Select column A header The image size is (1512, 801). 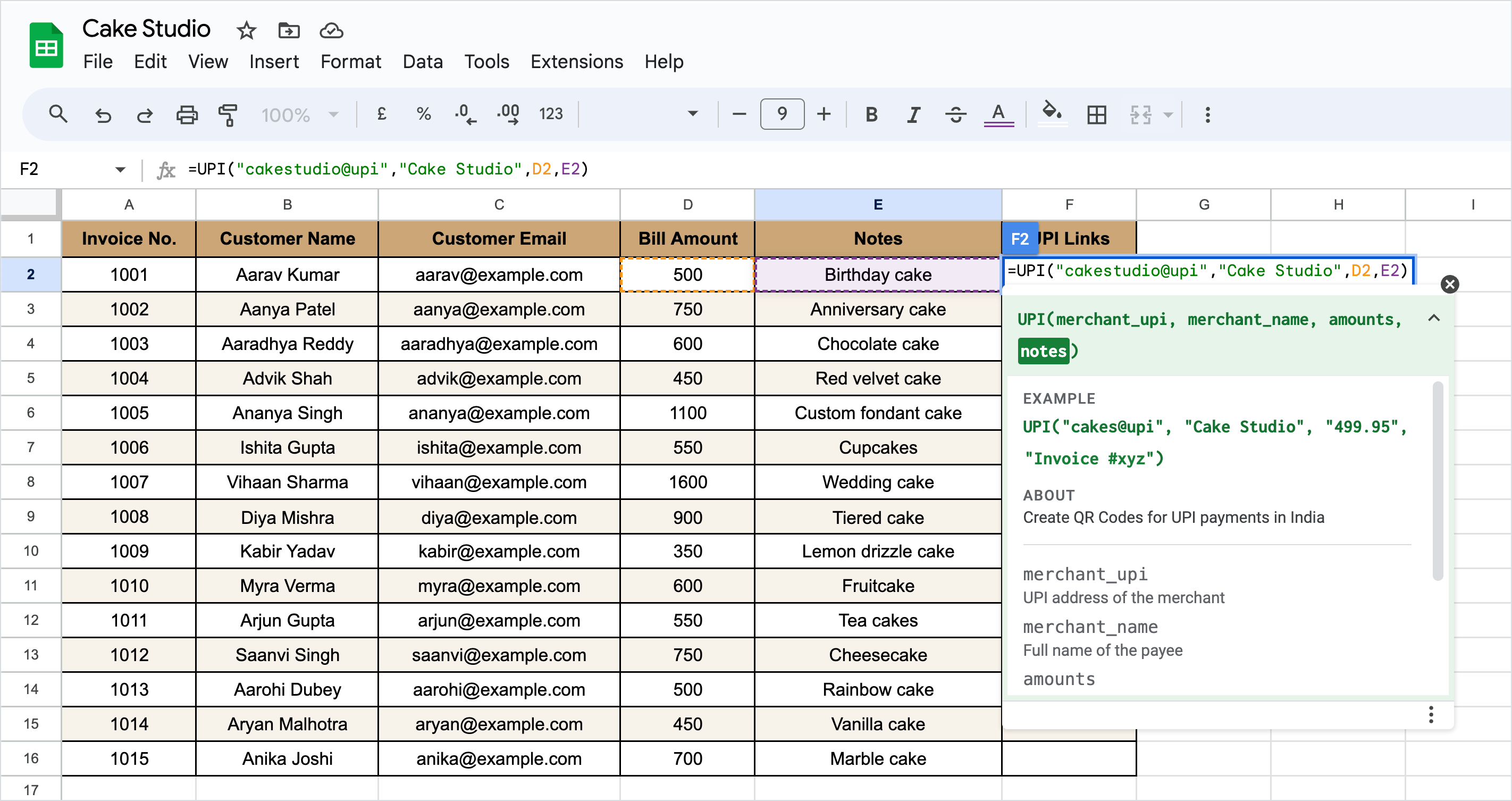(129, 204)
